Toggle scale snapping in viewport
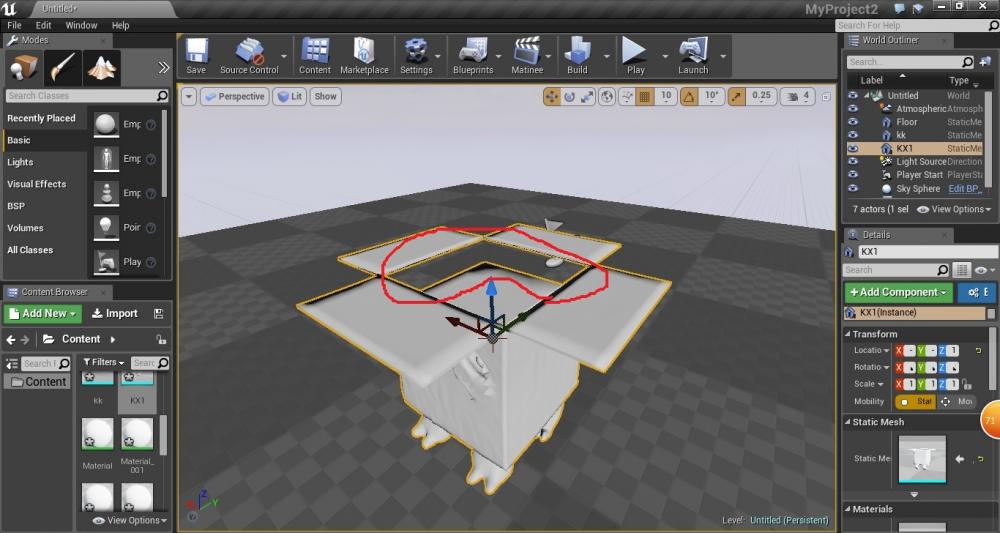Image resolution: width=1000 pixels, height=533 pixels. [737, 97]
